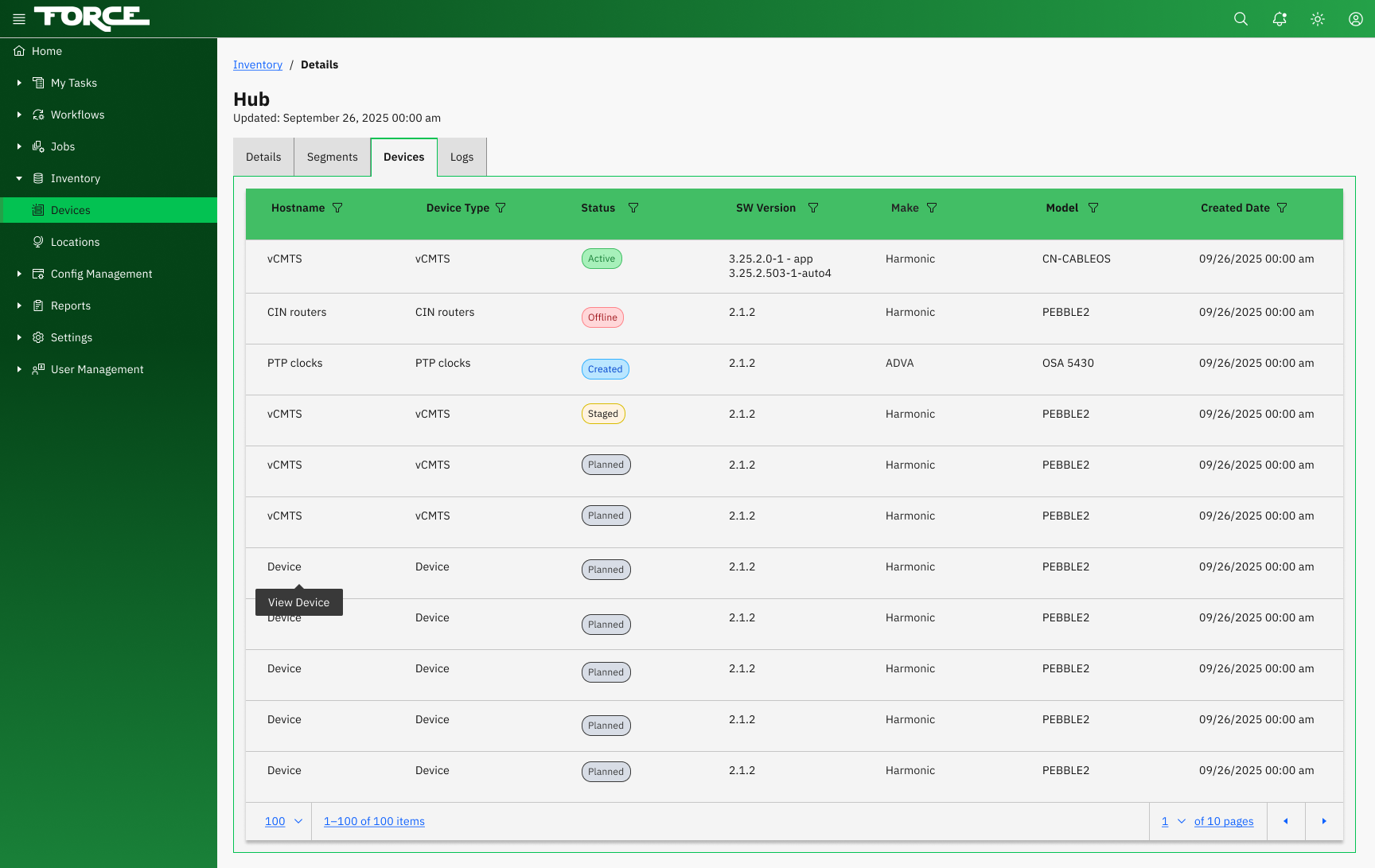Select Locations in the sidebar
Image resolution: width=1375 pixels, height=868 pixels.
coord(75,242)
